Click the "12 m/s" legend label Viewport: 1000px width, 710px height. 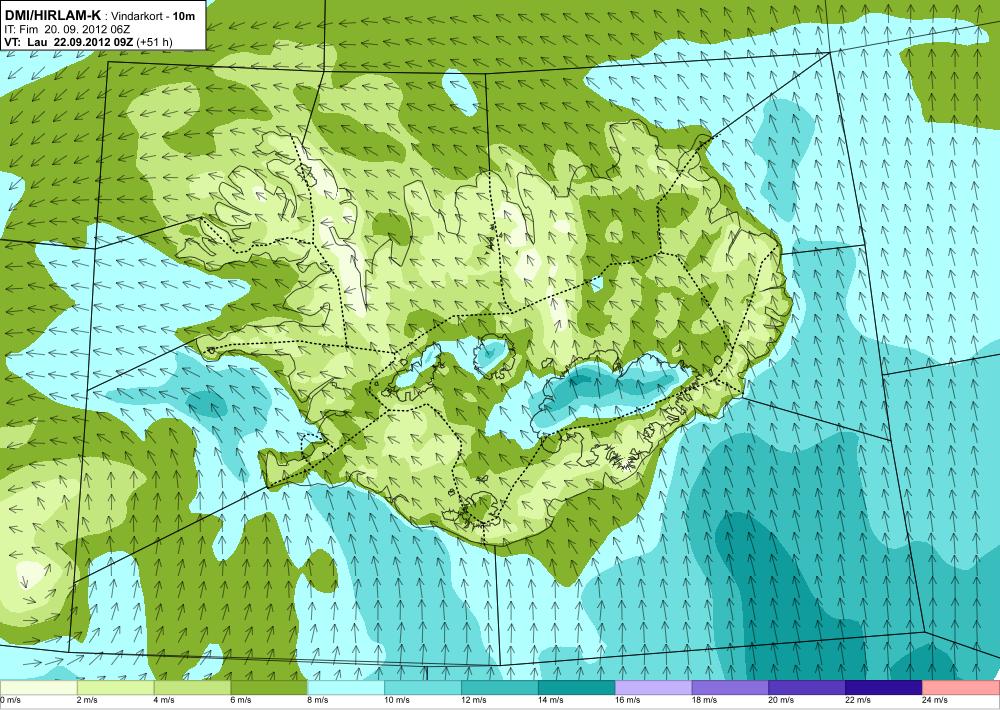coord(474,700)
